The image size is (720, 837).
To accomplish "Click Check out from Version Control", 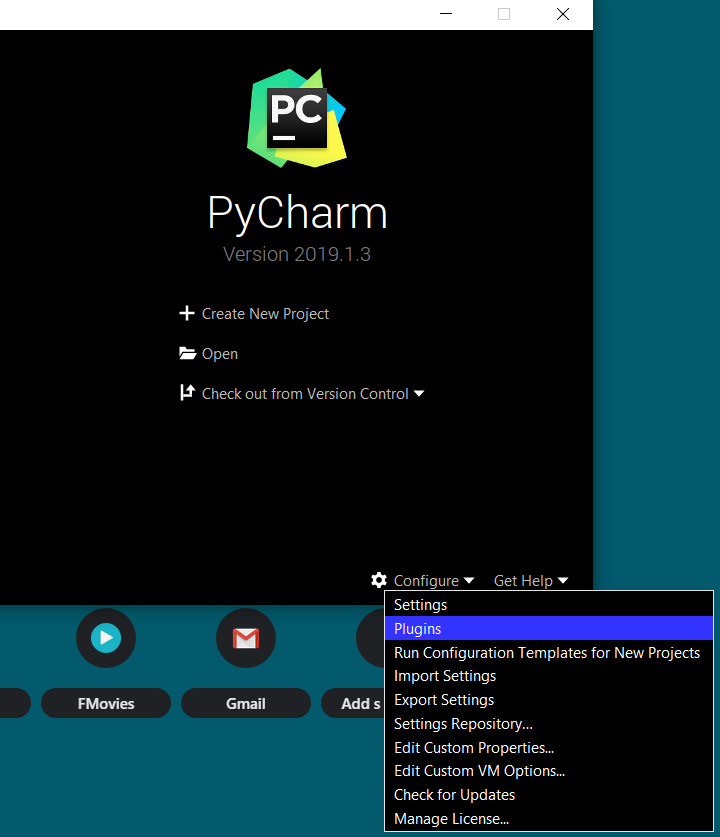I will pos(305,394).
